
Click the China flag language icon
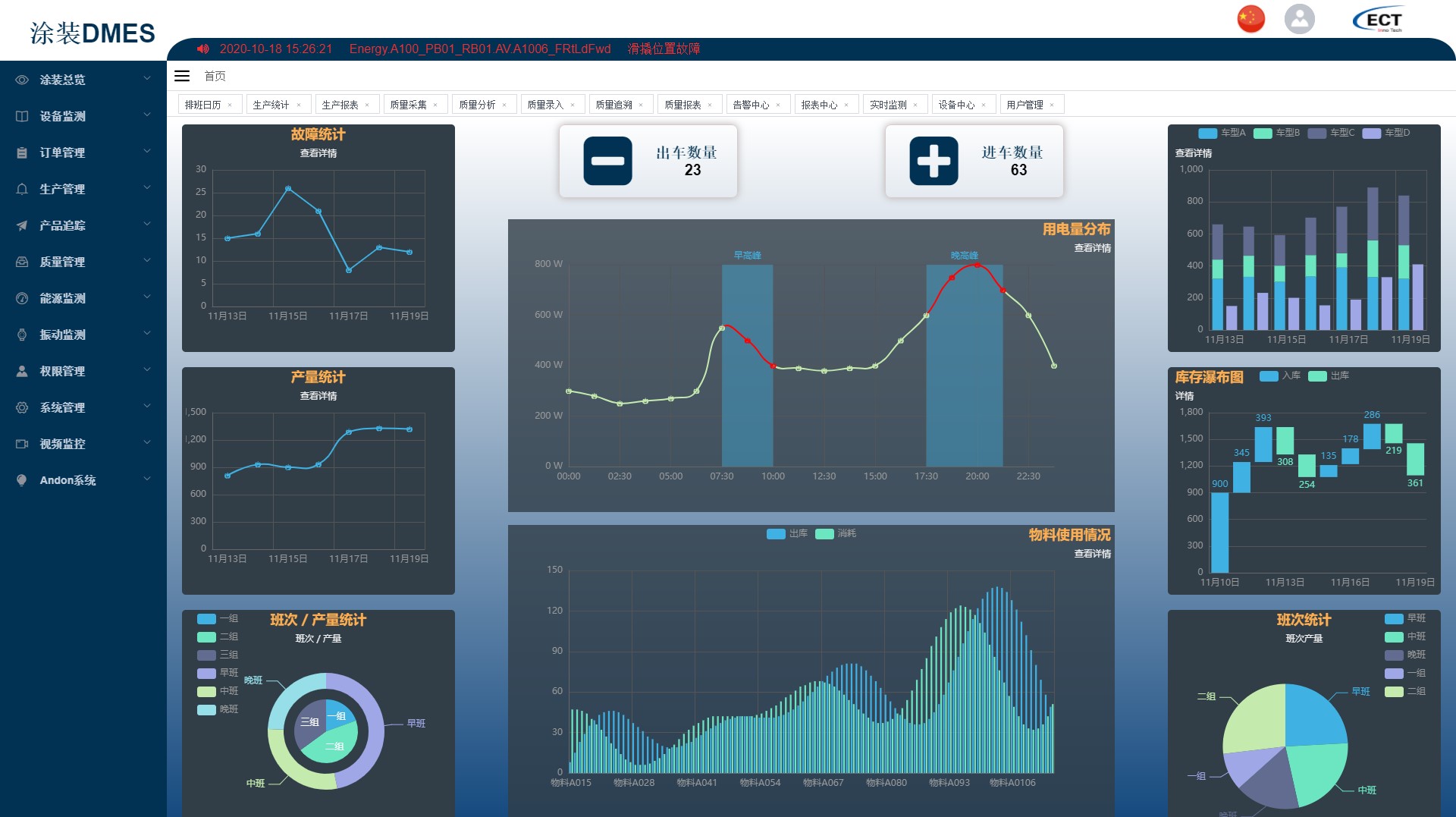(1250, 19)
